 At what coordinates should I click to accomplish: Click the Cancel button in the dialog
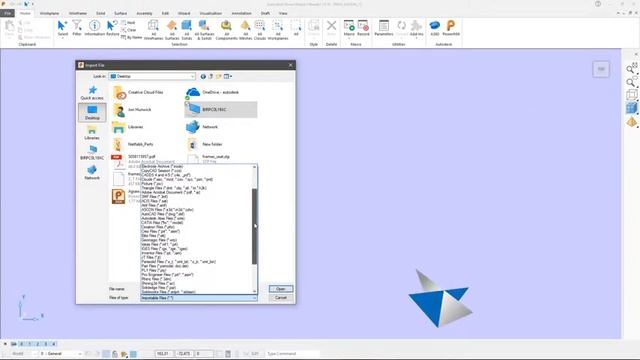281,298
